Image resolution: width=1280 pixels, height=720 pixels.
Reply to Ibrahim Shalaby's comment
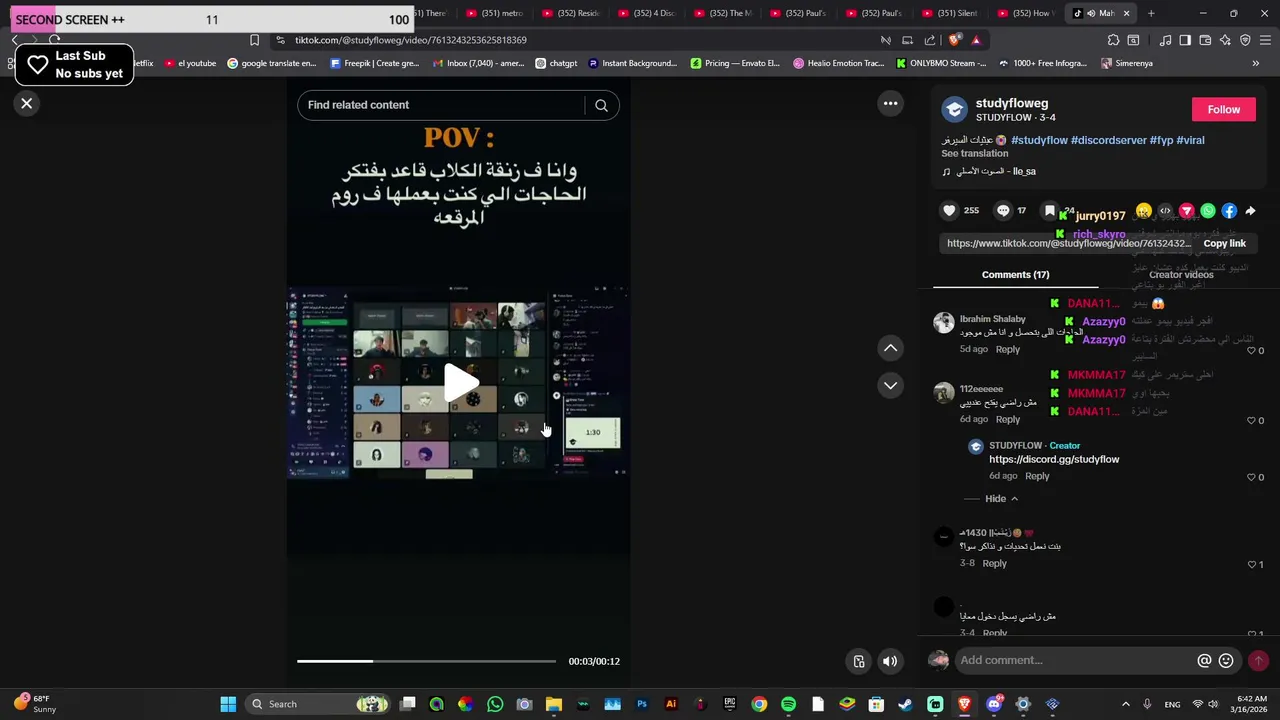coord(1007,350)
